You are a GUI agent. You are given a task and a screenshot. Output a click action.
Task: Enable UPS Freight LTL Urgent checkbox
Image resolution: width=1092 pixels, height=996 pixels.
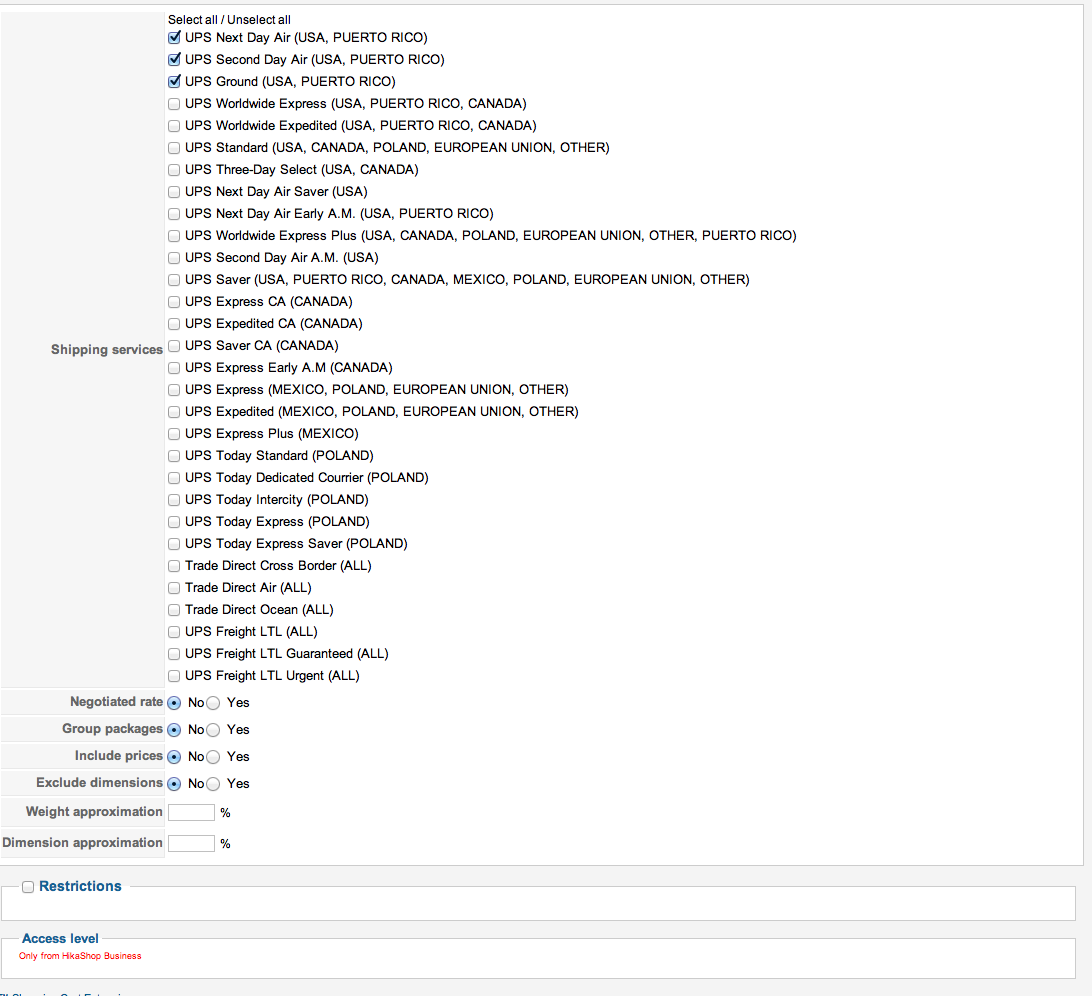[174, 676]
